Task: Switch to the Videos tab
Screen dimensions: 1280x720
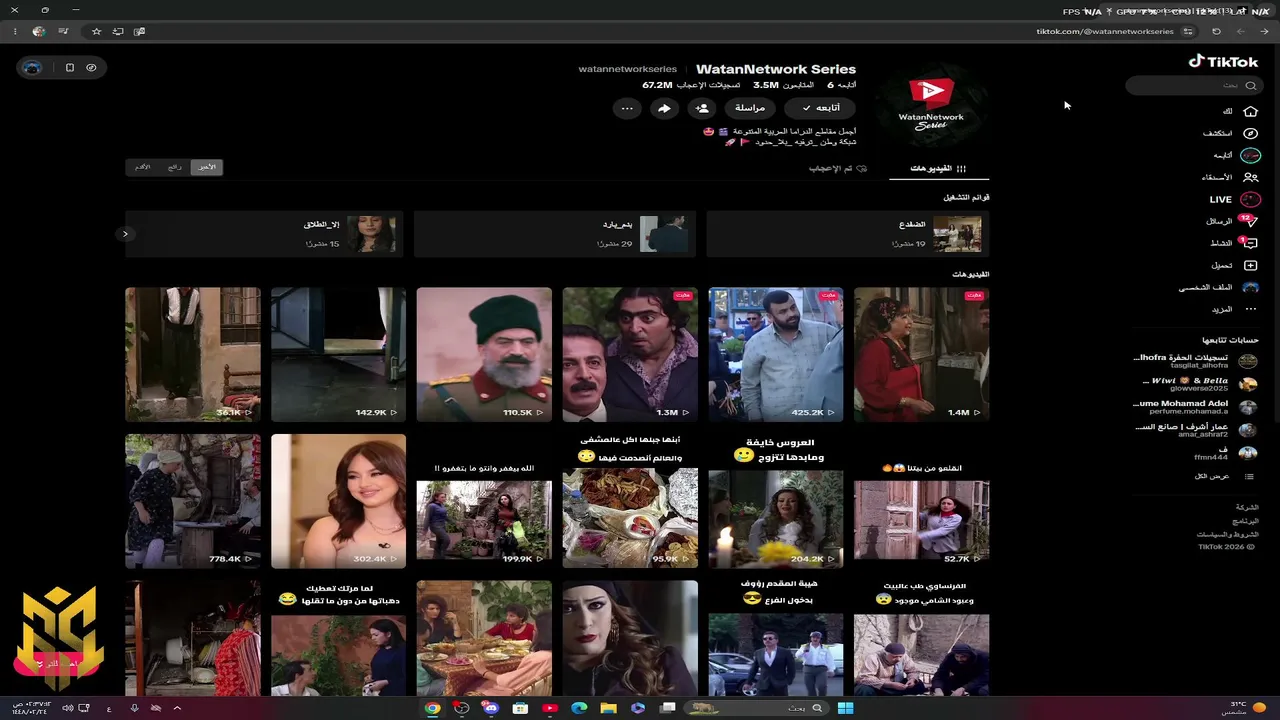Action: [x=939, y=169]
